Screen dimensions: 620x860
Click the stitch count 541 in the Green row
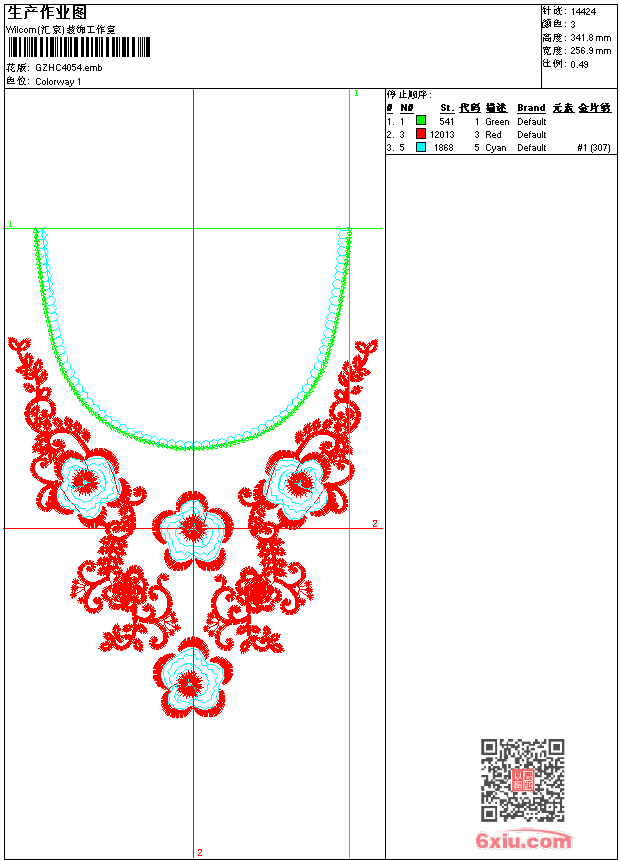447,122
